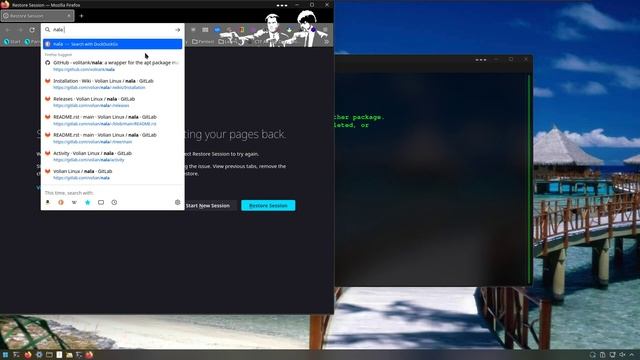Click the 'nala' text field in address bar

tap(113, 30)
